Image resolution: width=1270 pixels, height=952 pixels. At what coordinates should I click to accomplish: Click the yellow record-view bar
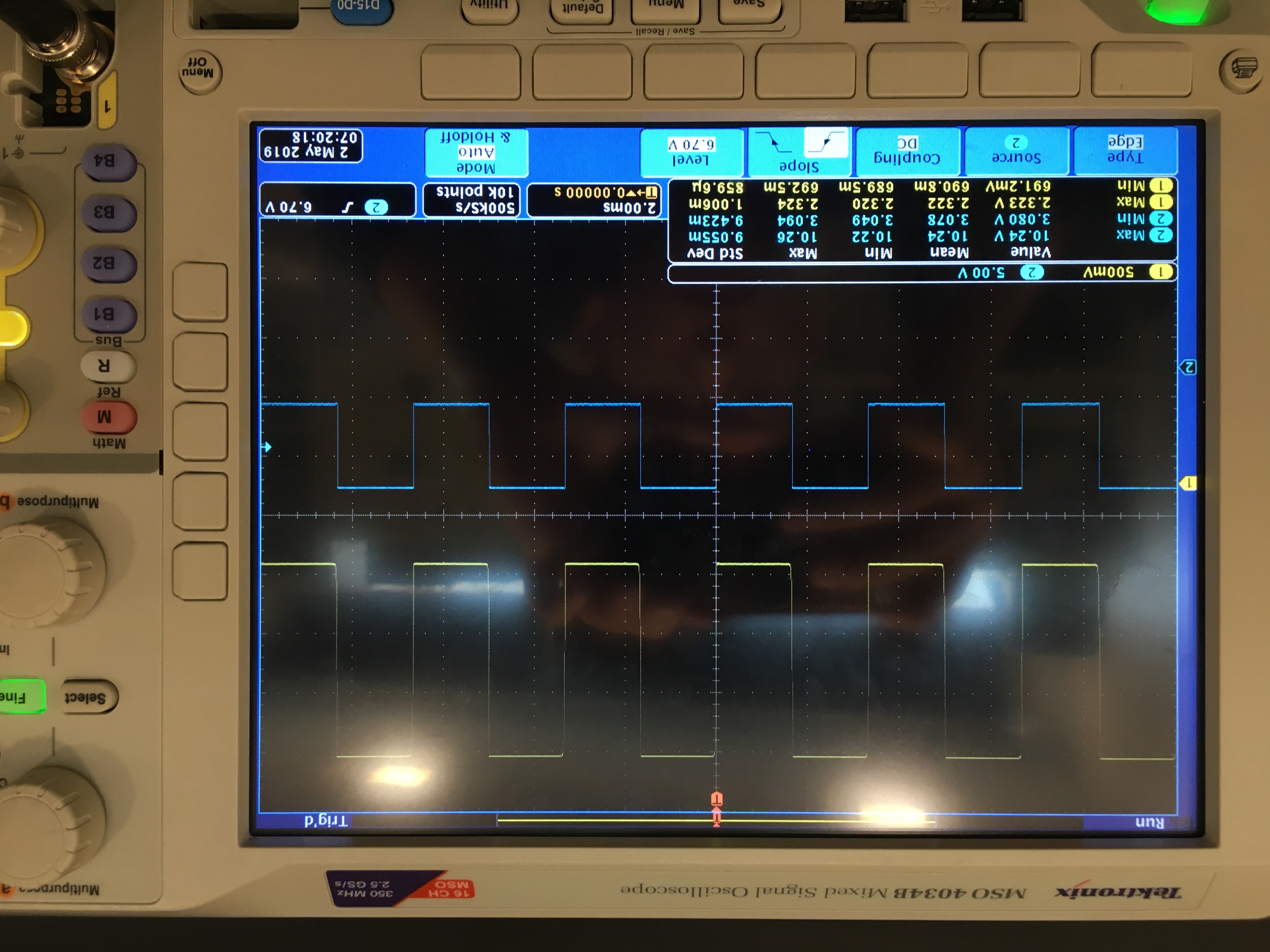point(716,821)
